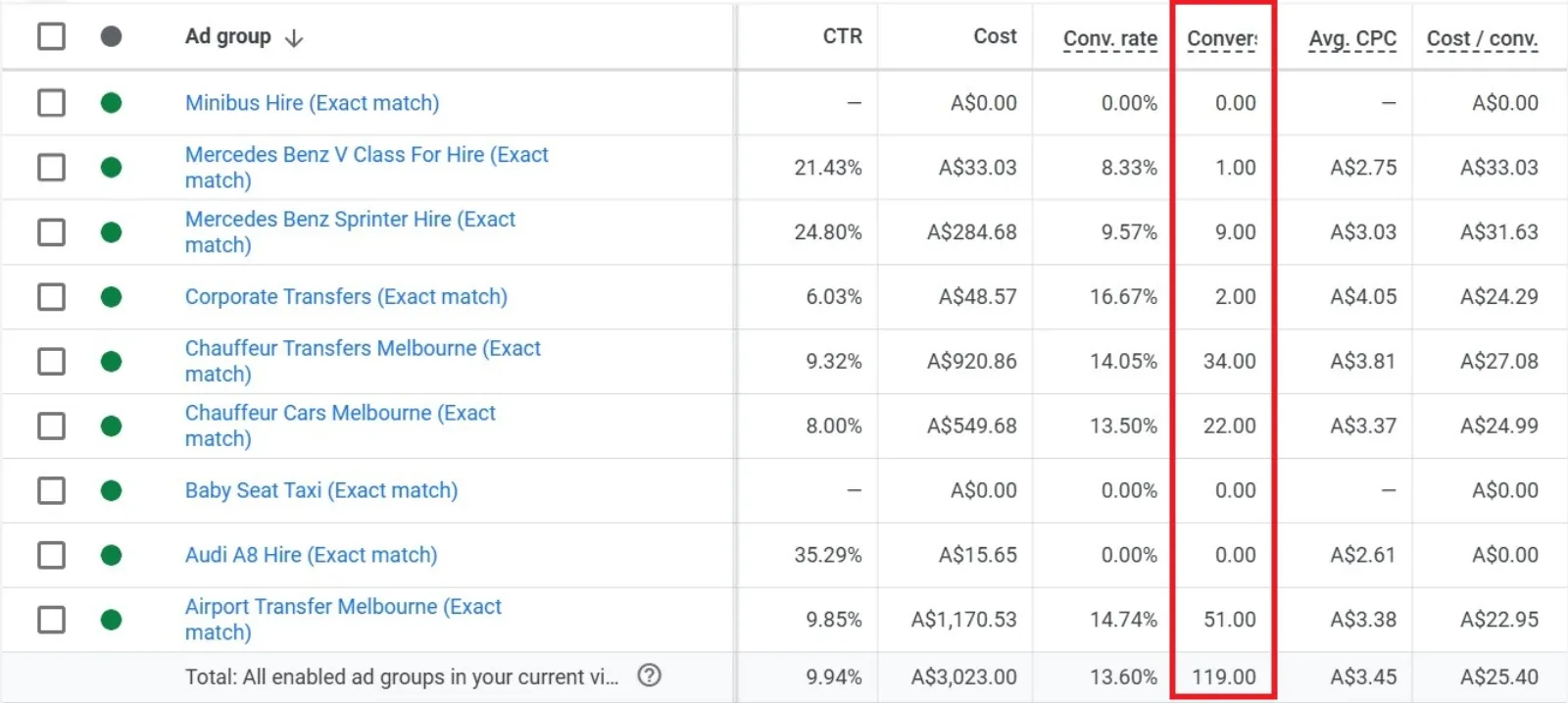Sort by the Ad group column header
This screenshot has height=703, width=1568.
227,36
